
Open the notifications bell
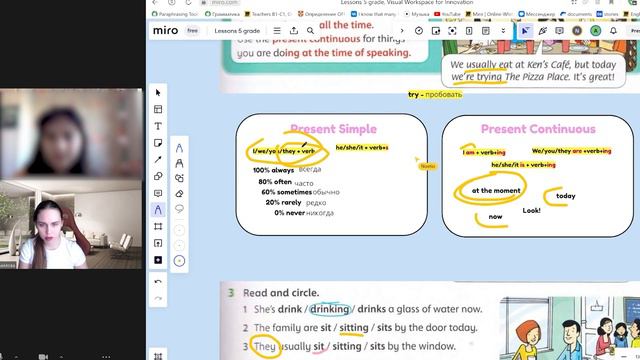pyautogui.click(x=613, y=31)
